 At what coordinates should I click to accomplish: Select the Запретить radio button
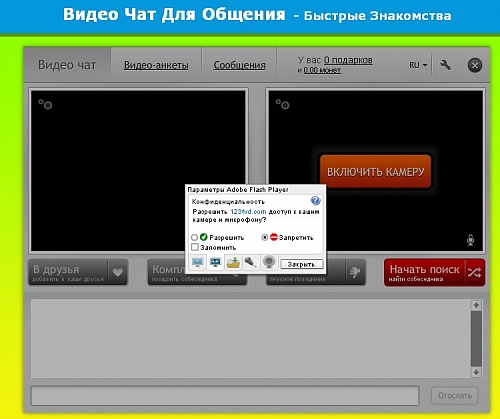coord(265,237)
